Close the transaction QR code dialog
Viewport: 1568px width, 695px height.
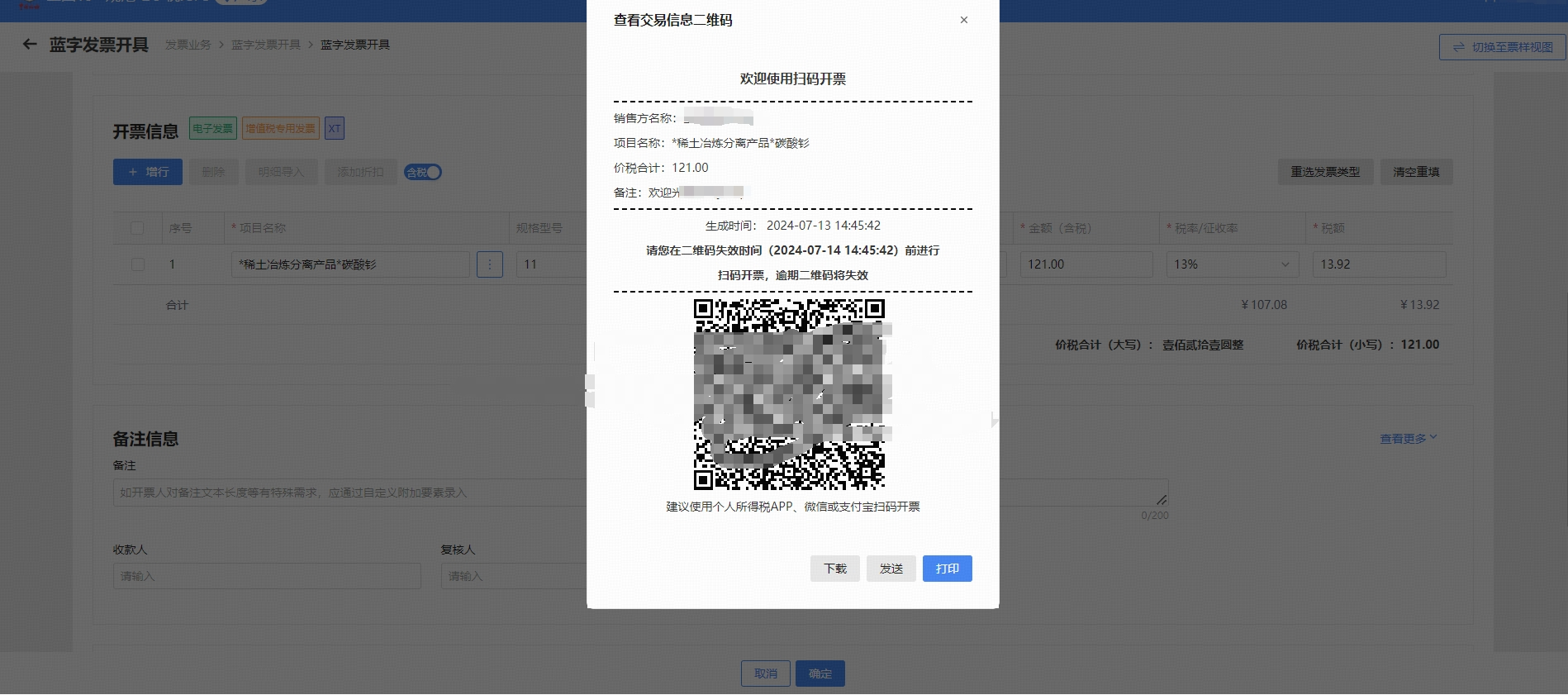pyautogui.click(x=963, y=20)
